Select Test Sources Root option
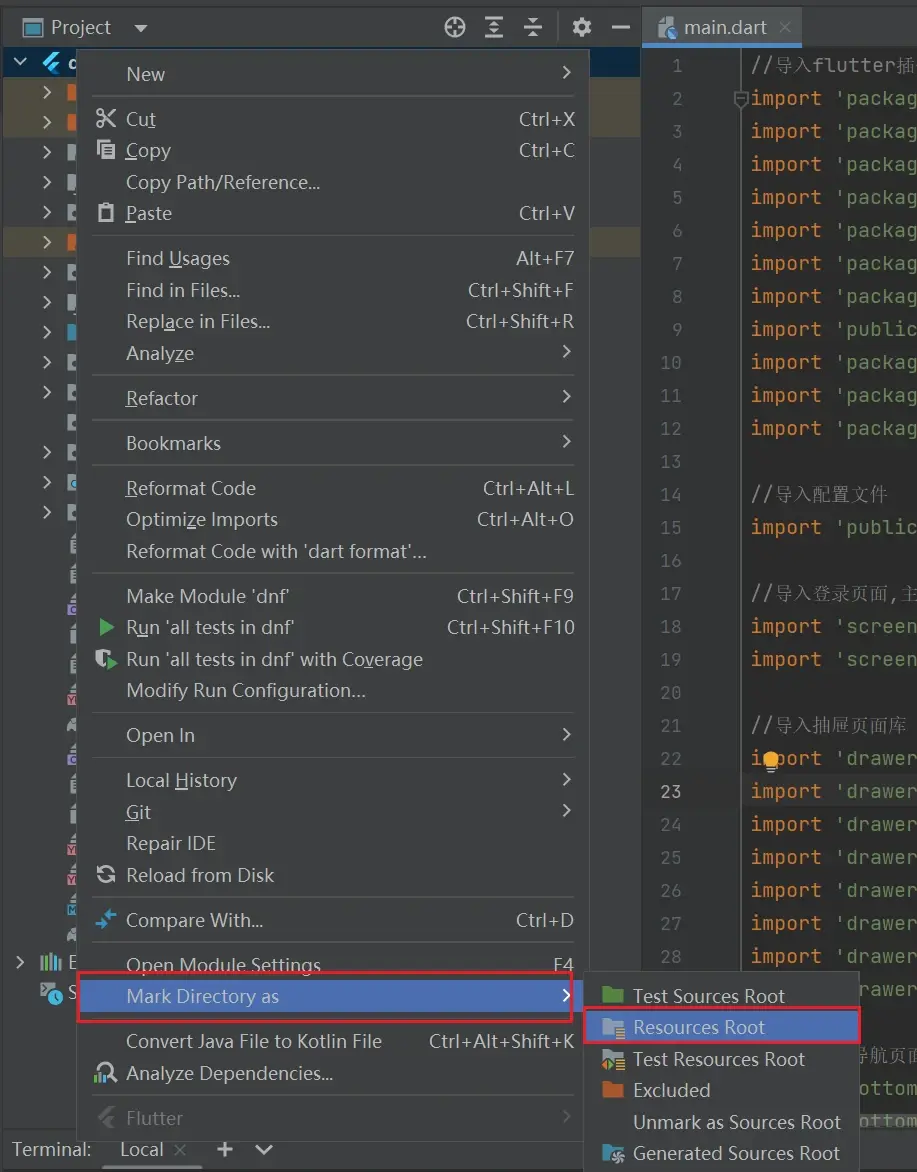Screen dimensions: 917x1172 point(708,996)
